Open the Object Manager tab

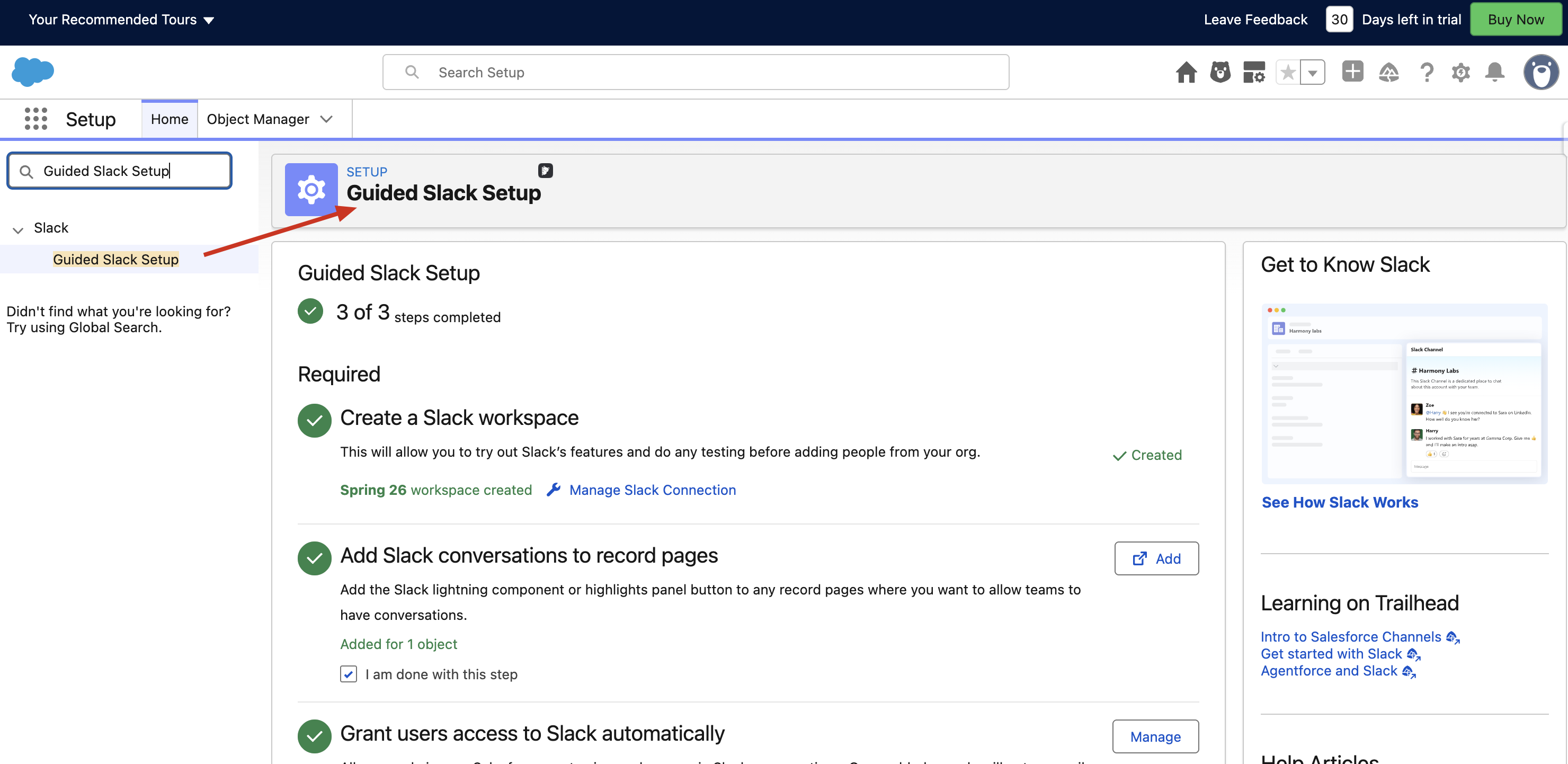(x=258, y=119)
